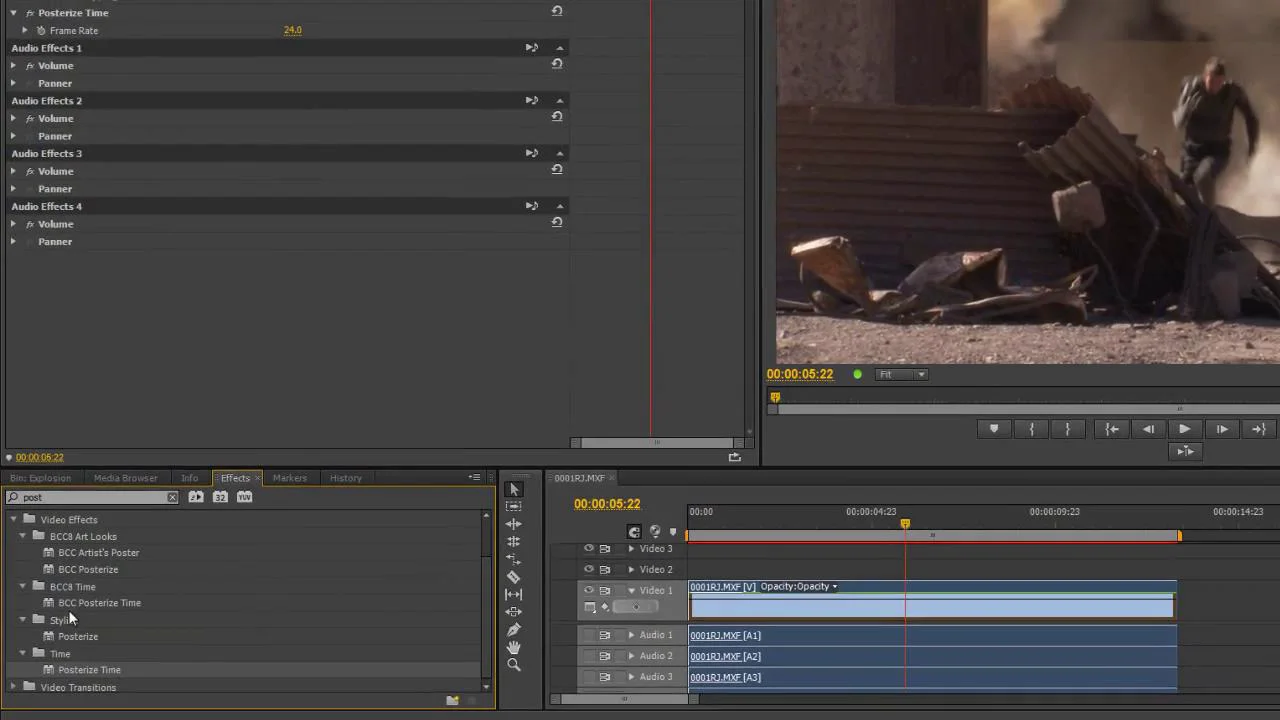Viewport: 1280px width, 720px height.
Task: Filter effects by 32-bit Color icon
Action: coord(220,497)
